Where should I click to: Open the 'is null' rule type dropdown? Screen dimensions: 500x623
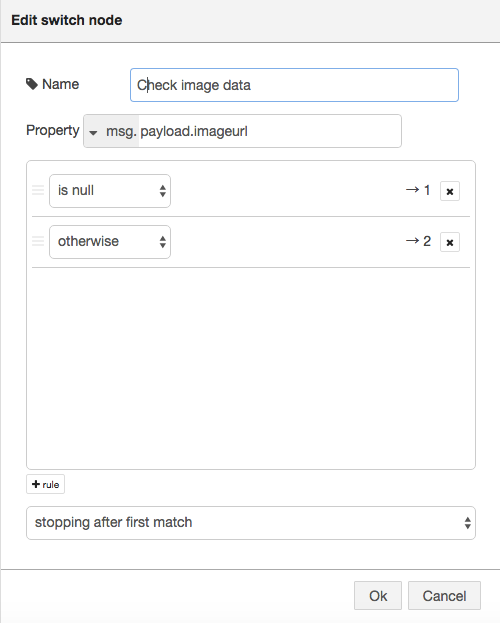(110, 191)
